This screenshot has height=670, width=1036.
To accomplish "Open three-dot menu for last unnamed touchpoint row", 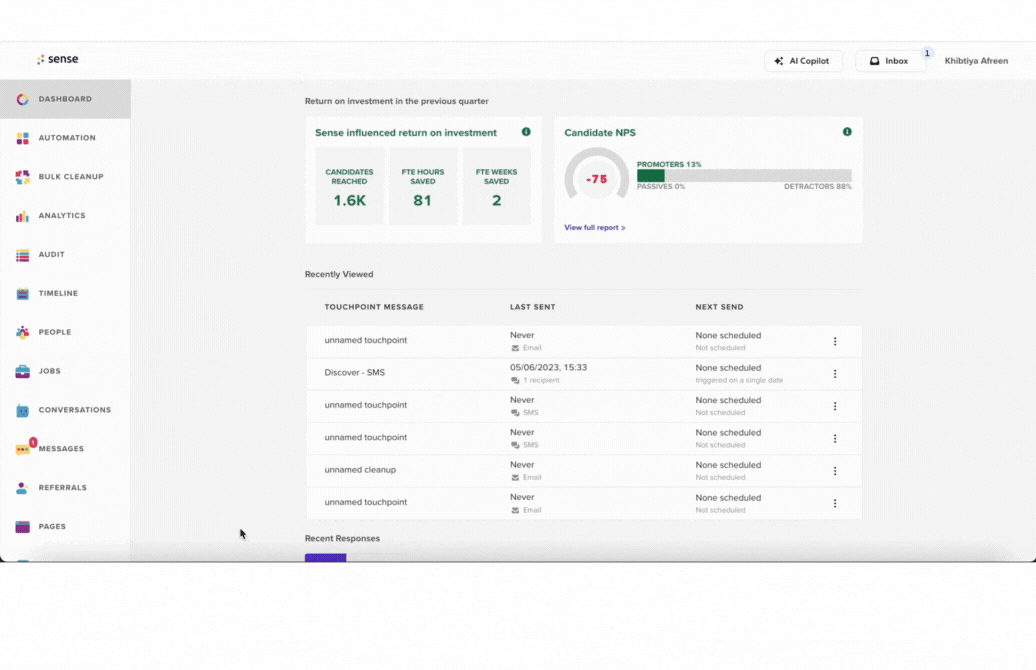I will click(x=834, y=503).
